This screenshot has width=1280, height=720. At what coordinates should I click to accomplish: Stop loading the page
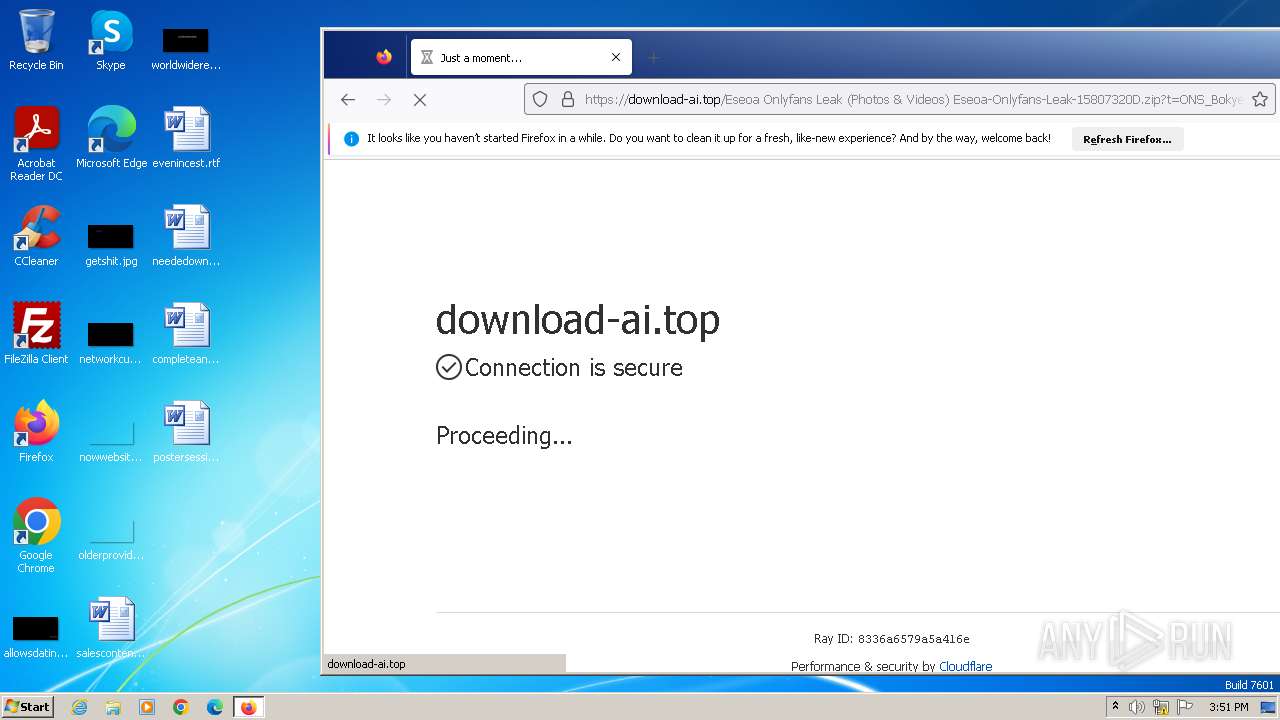click(420, 99)
